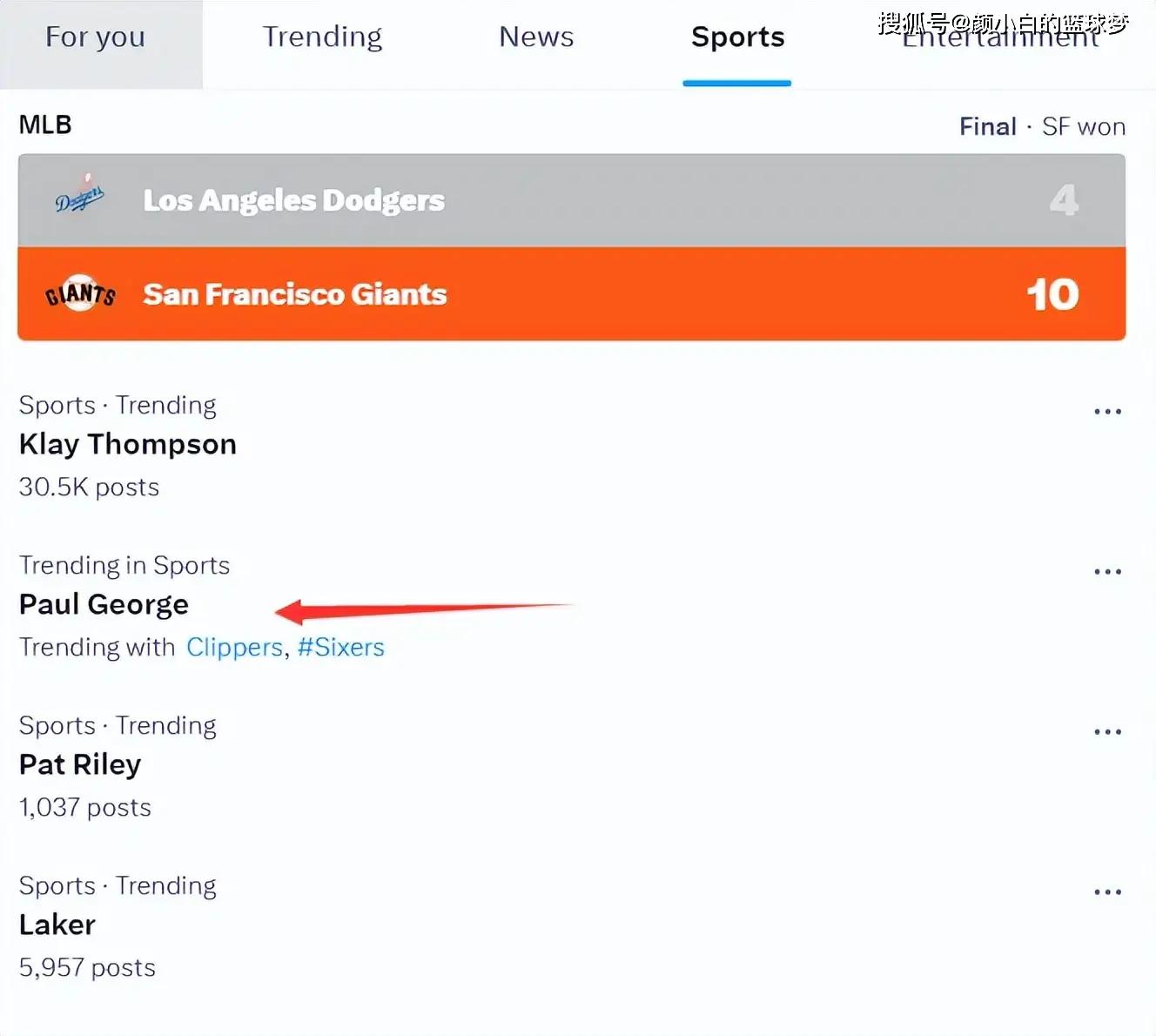Open the Clippers related trend link
The image size is (1156, 1036).
(234, 647)
